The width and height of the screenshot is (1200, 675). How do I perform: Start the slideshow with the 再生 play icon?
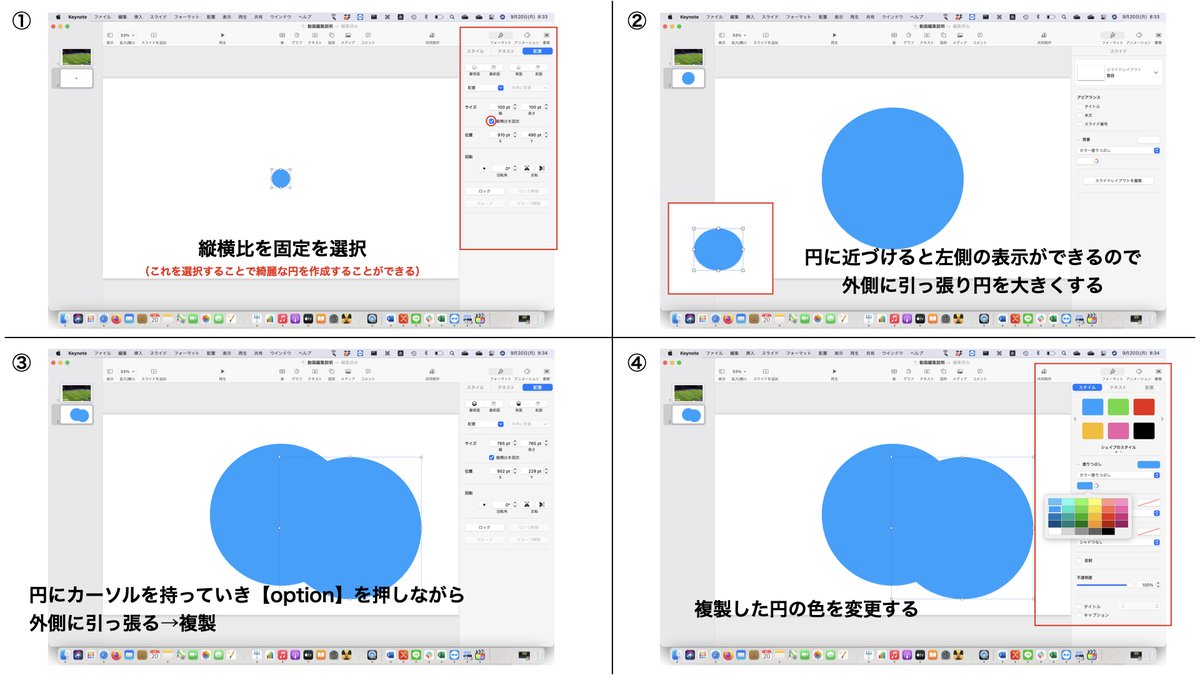tap(221, 33)
